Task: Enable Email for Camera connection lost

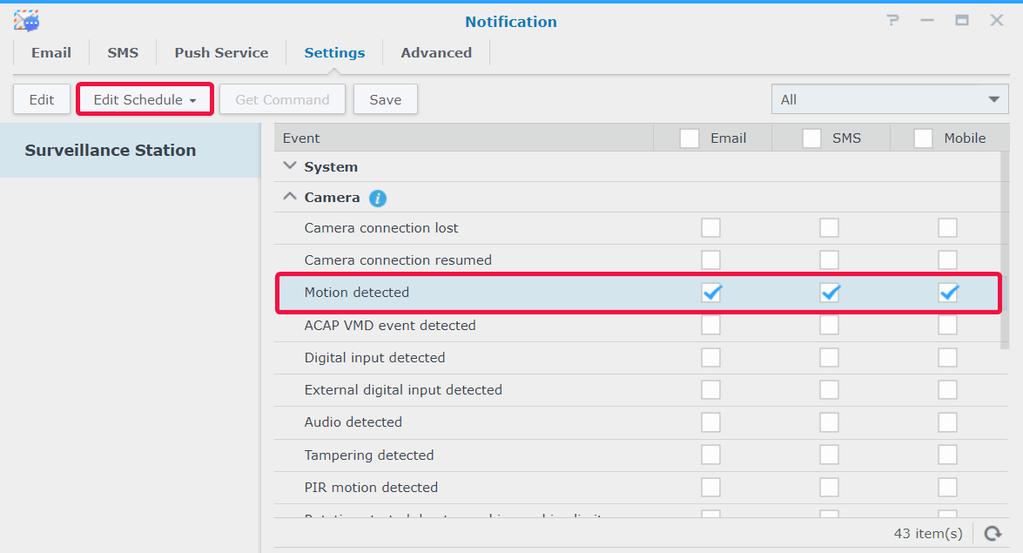Action: (x=711, y=228)
